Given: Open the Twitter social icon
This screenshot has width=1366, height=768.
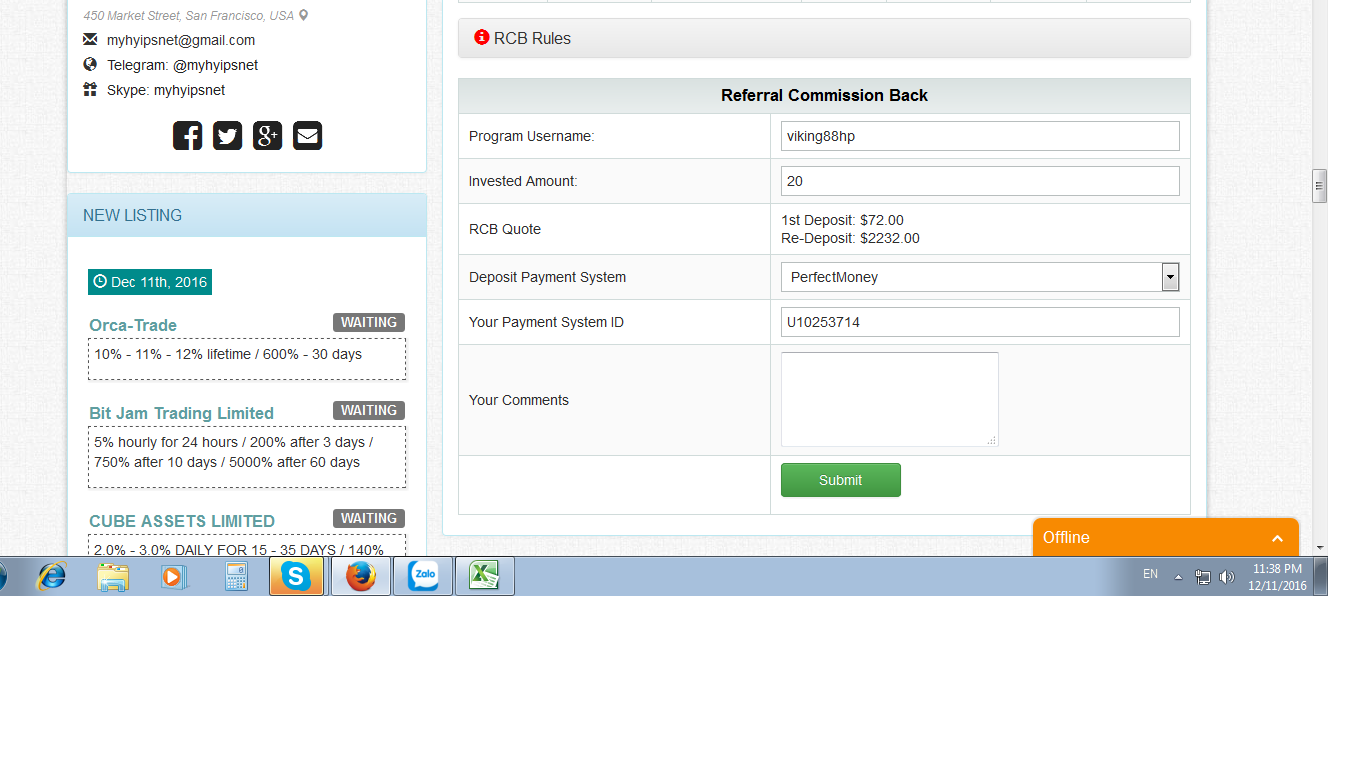Looking at the screenshot, I should click(227, 135).
